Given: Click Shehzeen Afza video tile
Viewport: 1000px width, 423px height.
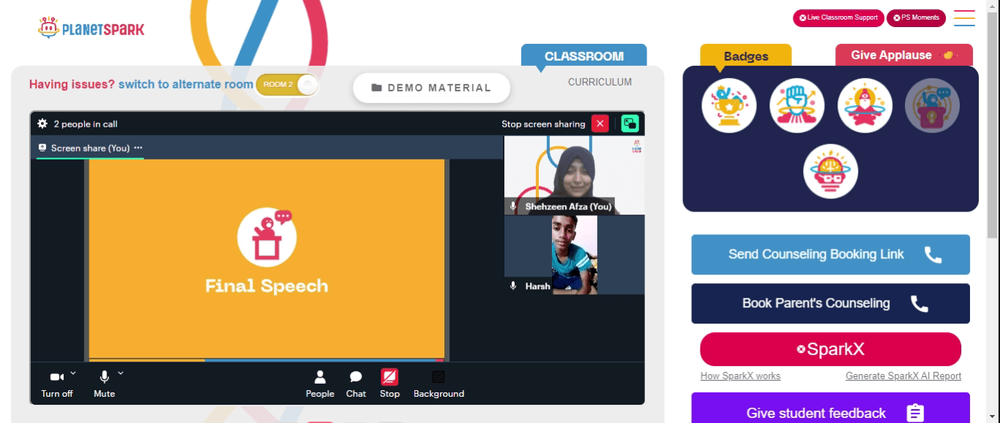Looking at the screenshot, I should [574, 175].
